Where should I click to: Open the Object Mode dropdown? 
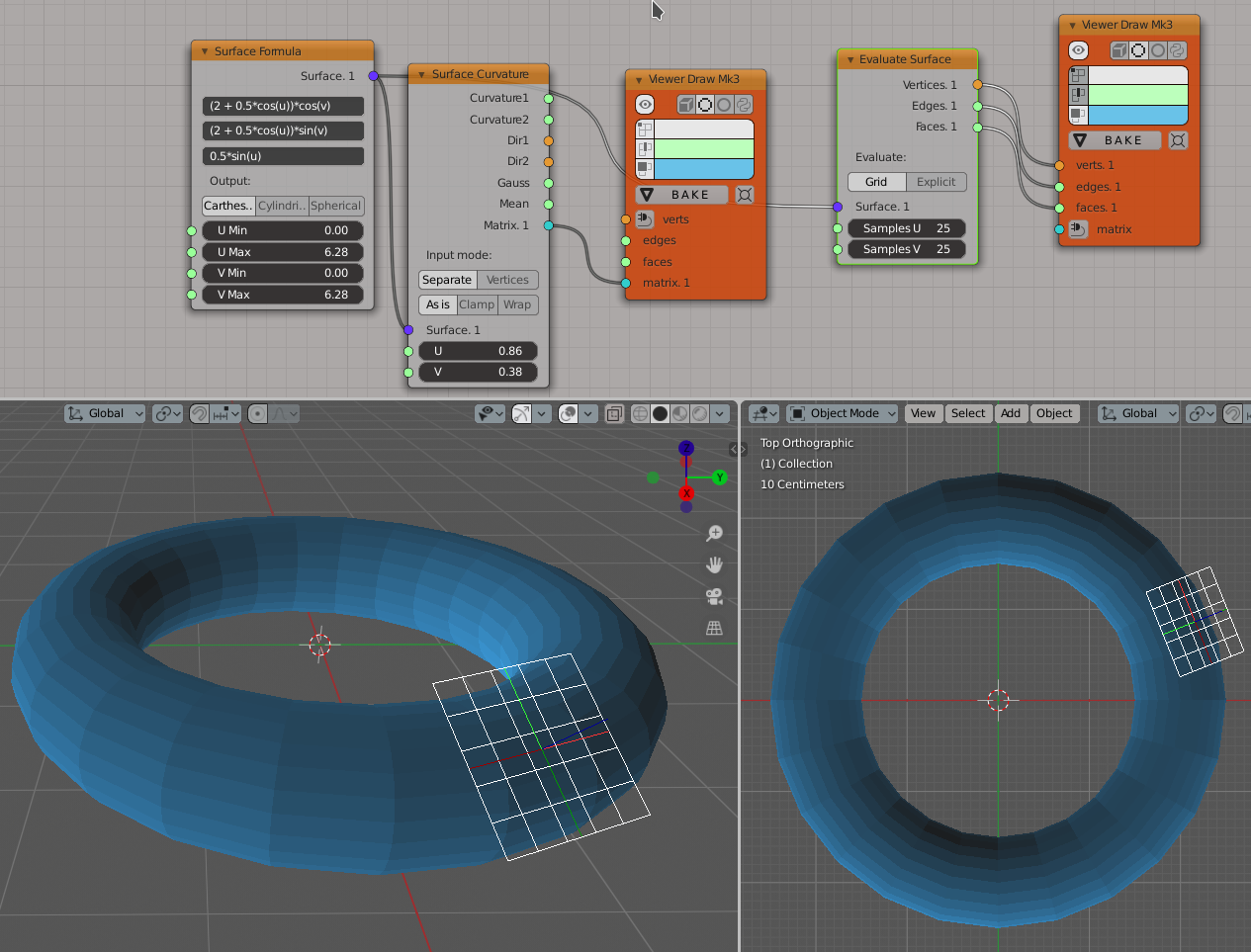tap(844, 413)
